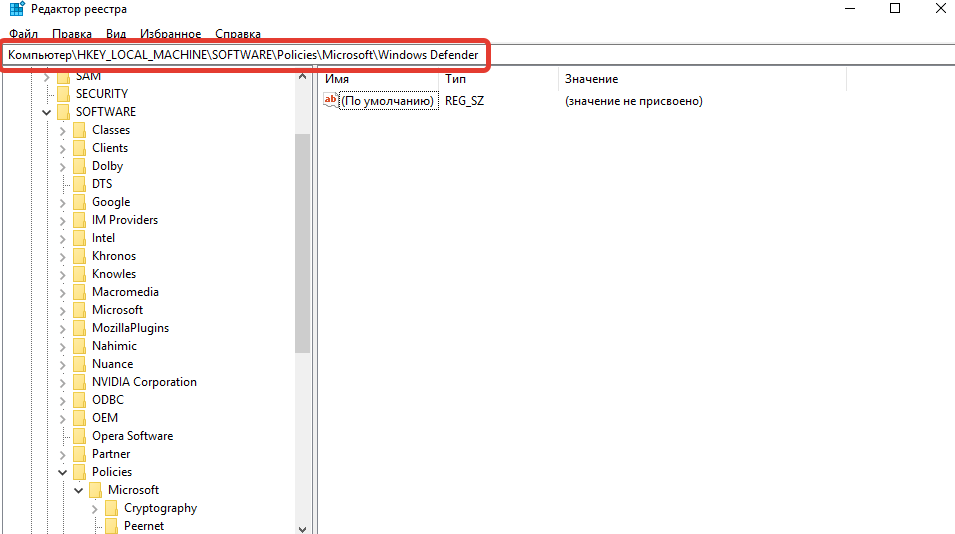Screen dimensions: 955x534
Task: Open the Справка menu
Action: coord(238,34)
